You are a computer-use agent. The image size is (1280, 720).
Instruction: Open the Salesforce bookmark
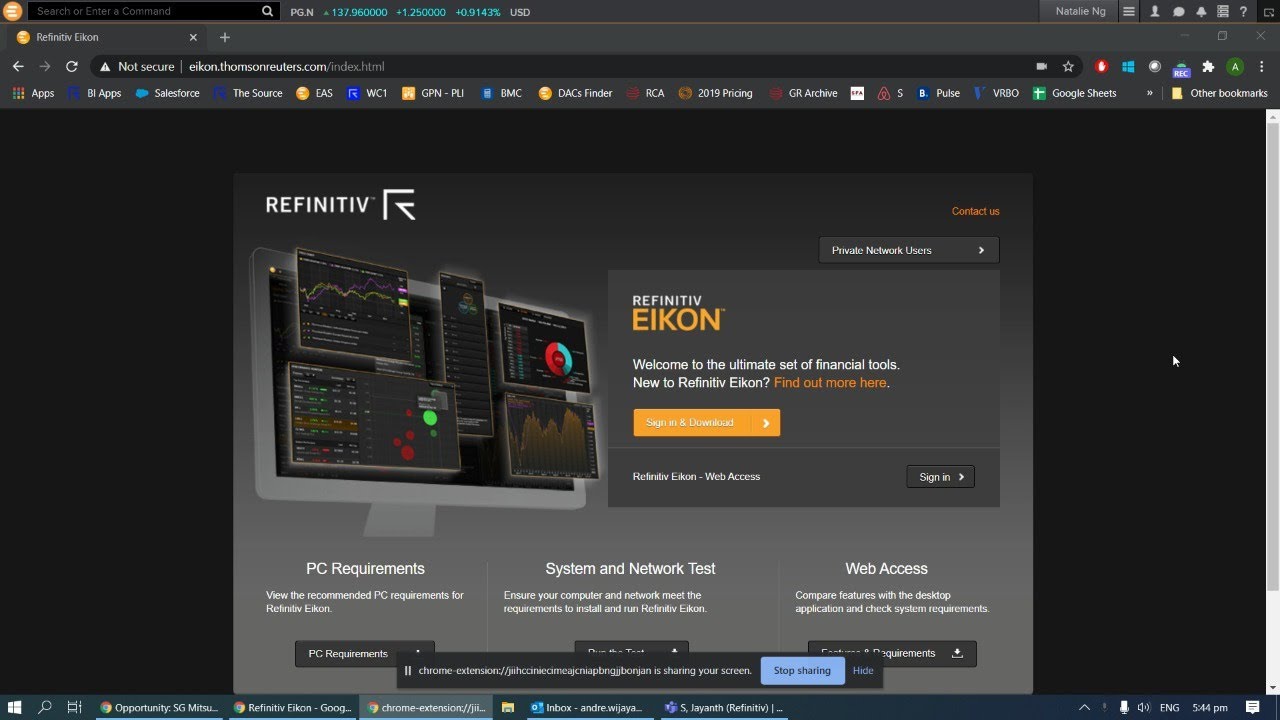pos(167,93)
